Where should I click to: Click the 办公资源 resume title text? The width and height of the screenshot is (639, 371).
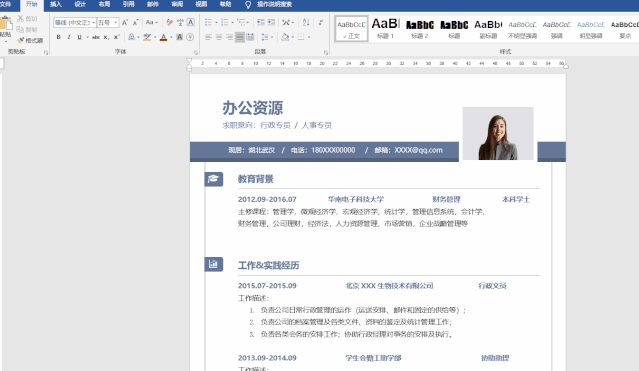pos(253,108)
